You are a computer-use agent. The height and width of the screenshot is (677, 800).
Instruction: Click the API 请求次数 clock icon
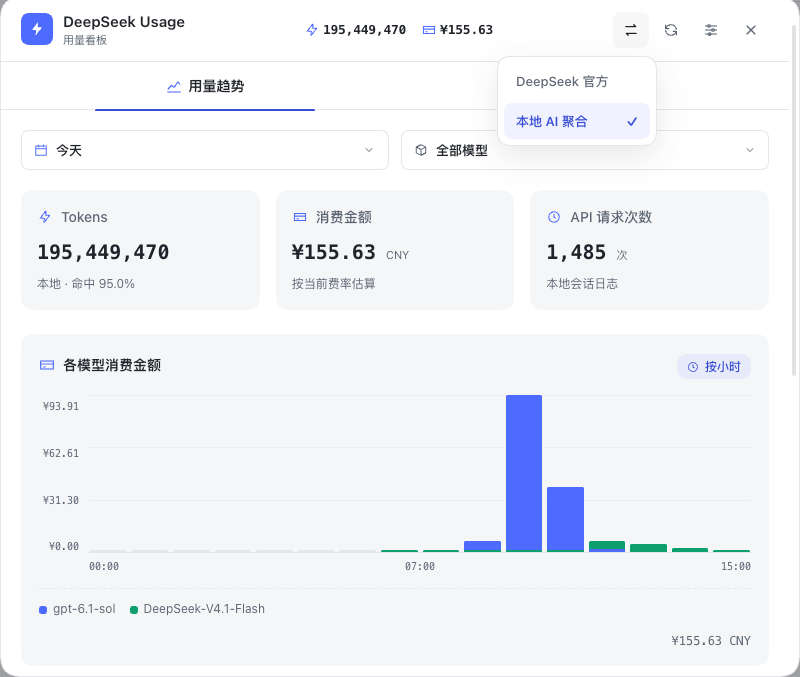pyautogui.click(x=554, y=217)
